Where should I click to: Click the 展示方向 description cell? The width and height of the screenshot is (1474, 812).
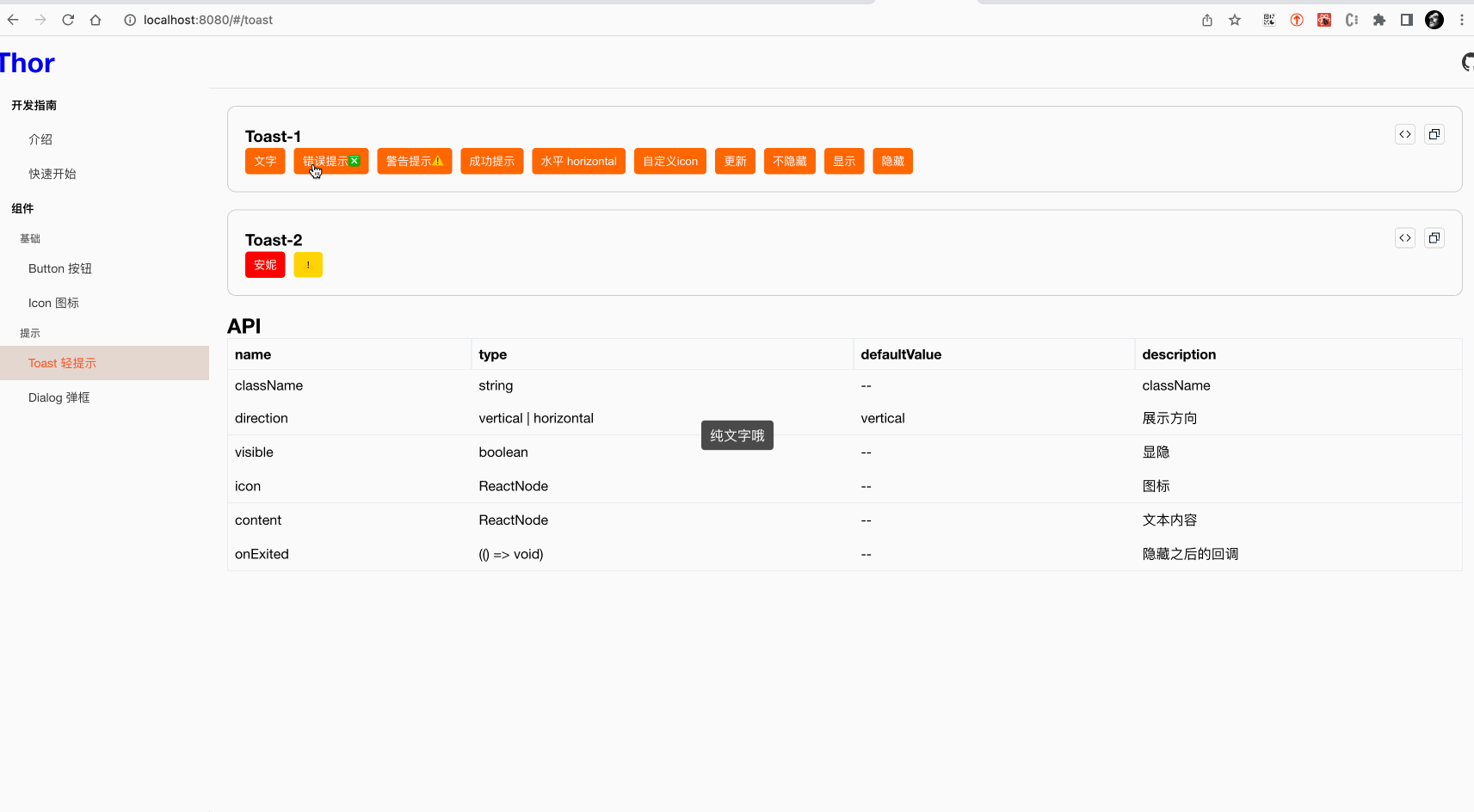(x=1169, y=418)
